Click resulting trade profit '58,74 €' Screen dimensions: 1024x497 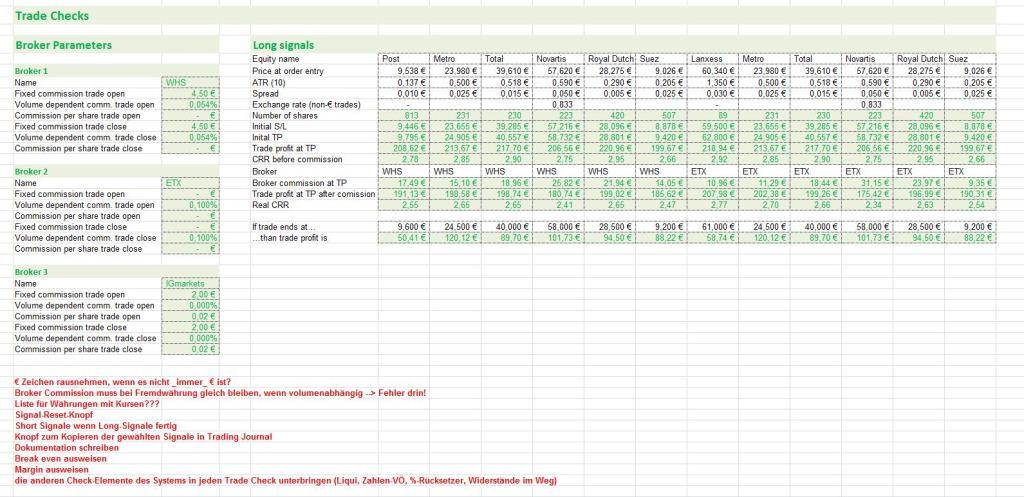[713, 238]
